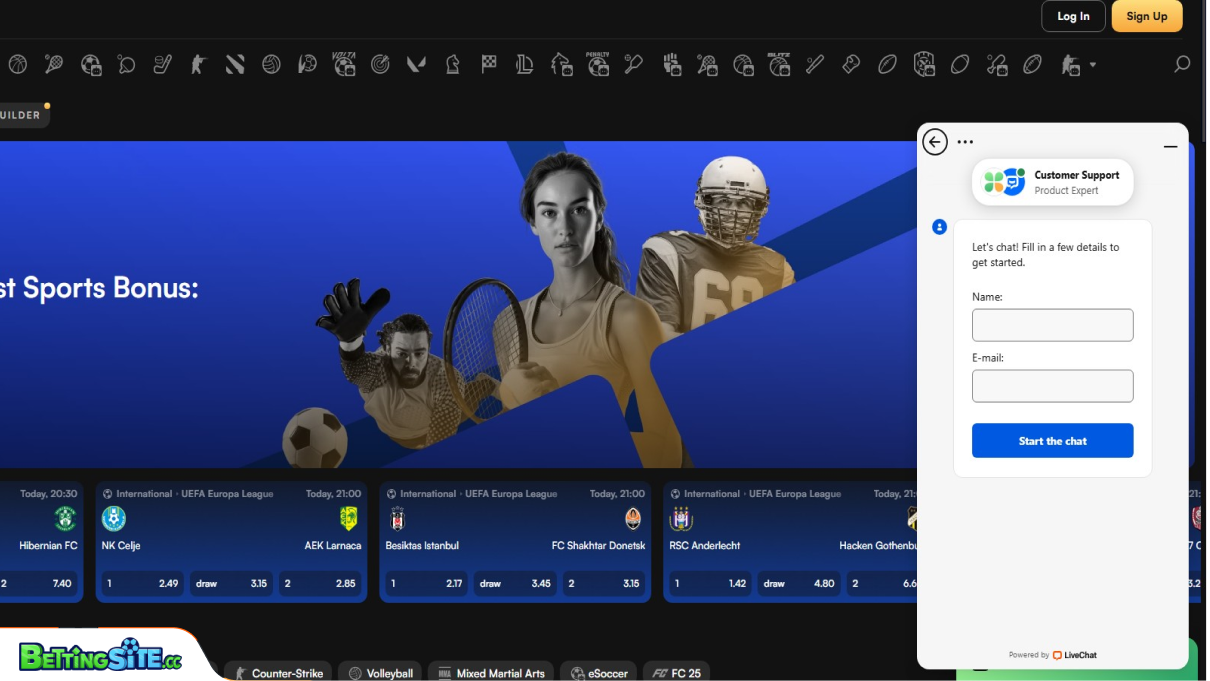Expand the rightmost sport icon dropdown arrow
The width and height of the screenshot is (1210, 681).
click(1092, 65)
